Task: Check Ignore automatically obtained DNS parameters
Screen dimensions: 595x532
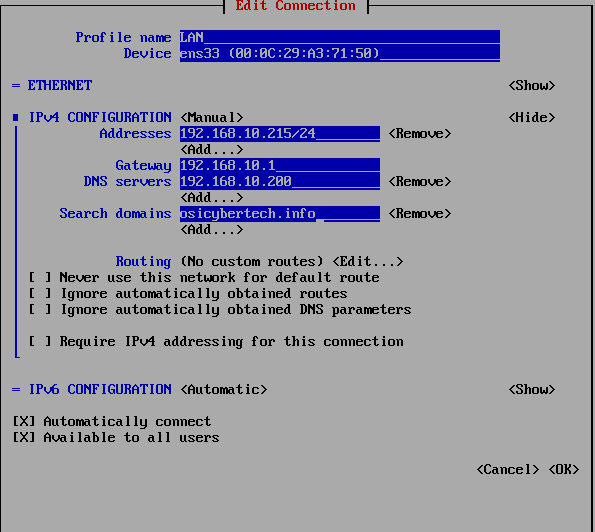Action: tap(220, 309)
